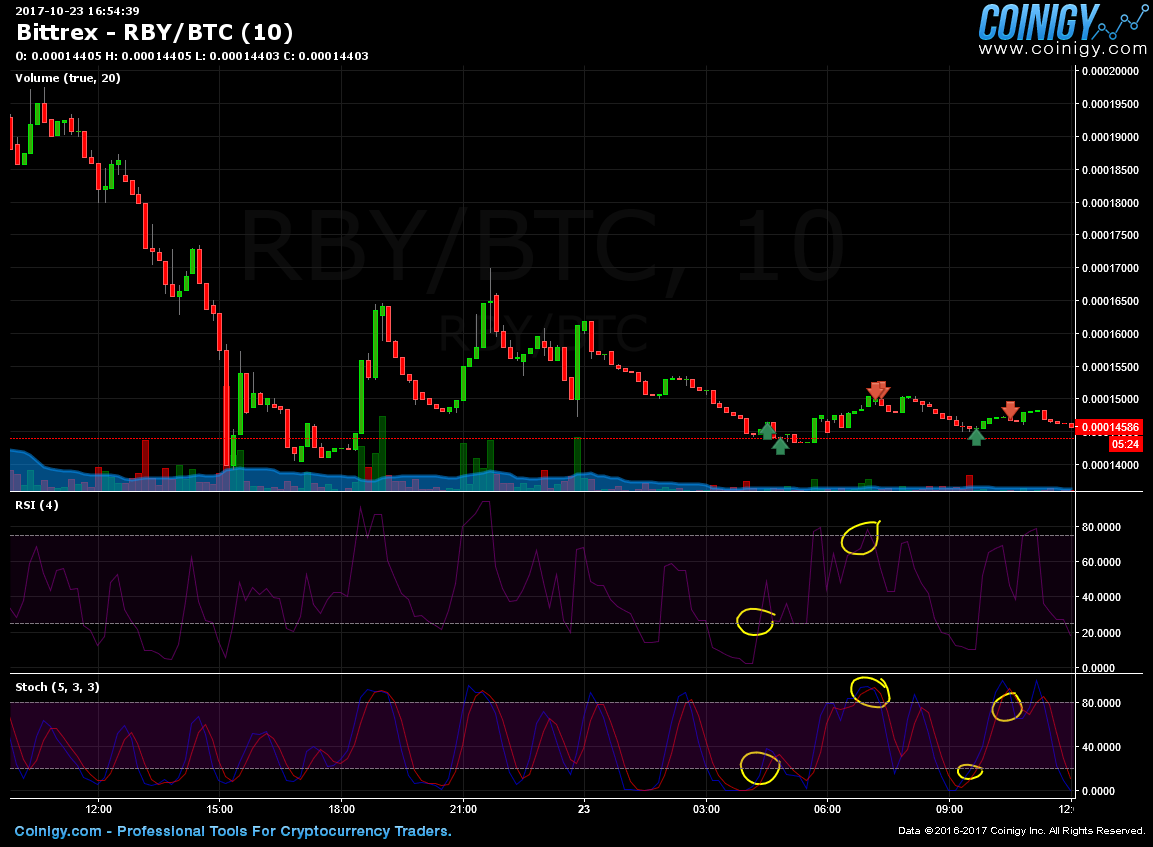Viewport: 1153px width, 847px height.
Task: Click the 40.0000 label on the Stoch axis
Action: [1102, 747]
